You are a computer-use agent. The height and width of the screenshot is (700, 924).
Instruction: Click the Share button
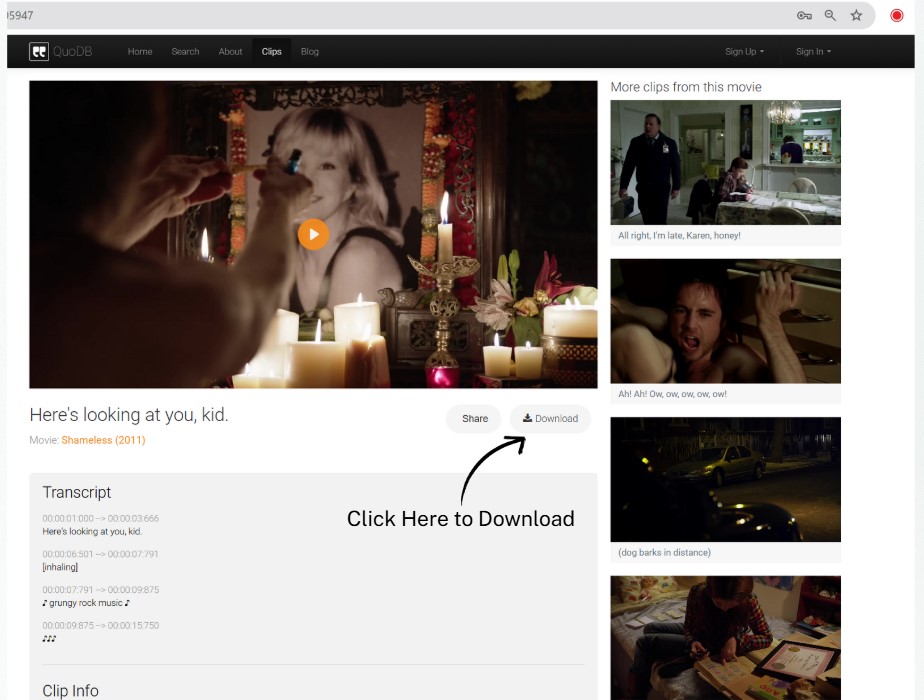click(x=474, y=418)
